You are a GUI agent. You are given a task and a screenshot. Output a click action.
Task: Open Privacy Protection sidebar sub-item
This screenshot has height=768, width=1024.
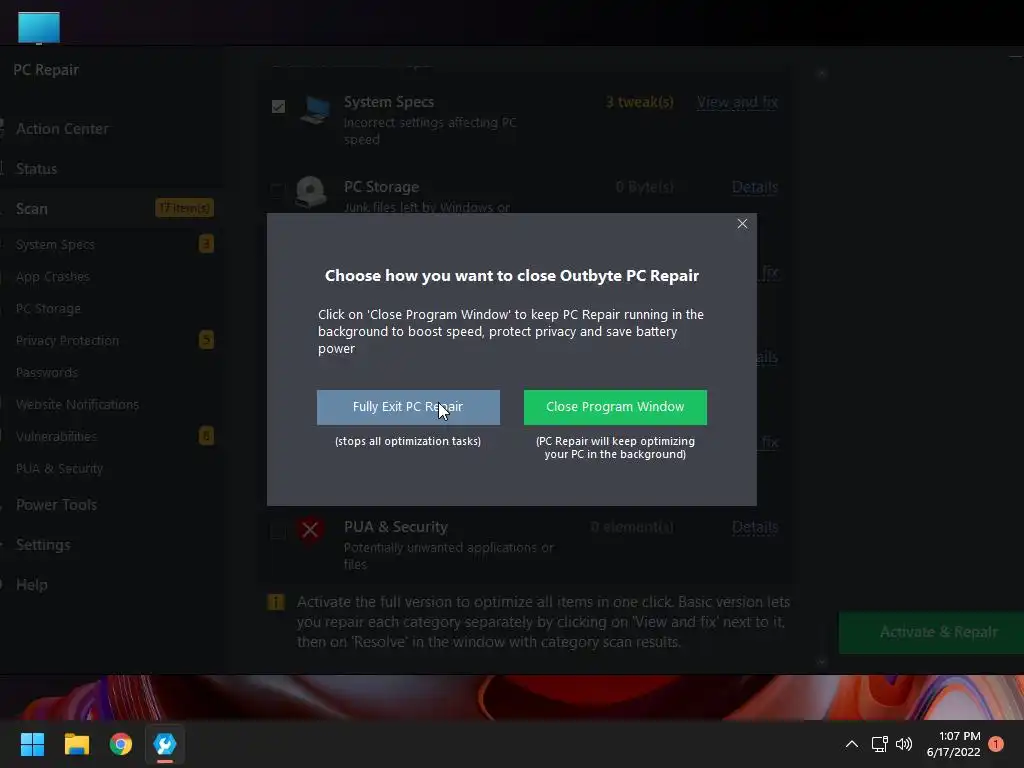coord(67,340)
